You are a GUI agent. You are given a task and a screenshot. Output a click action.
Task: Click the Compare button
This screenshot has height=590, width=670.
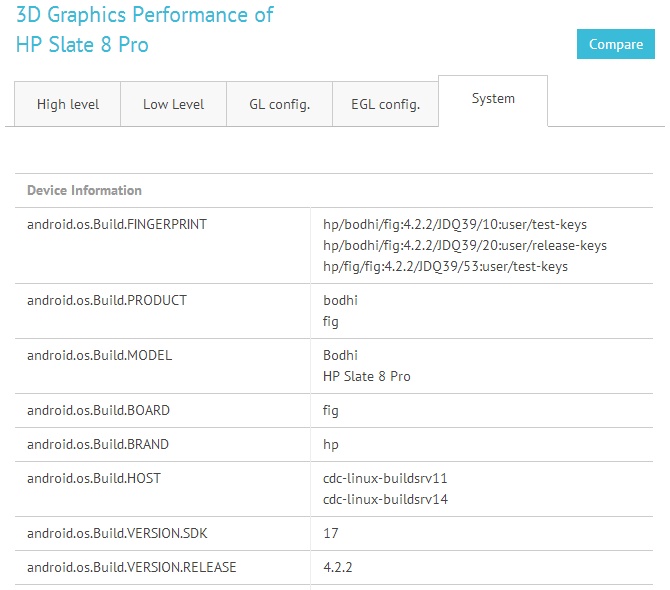point(615,44)
